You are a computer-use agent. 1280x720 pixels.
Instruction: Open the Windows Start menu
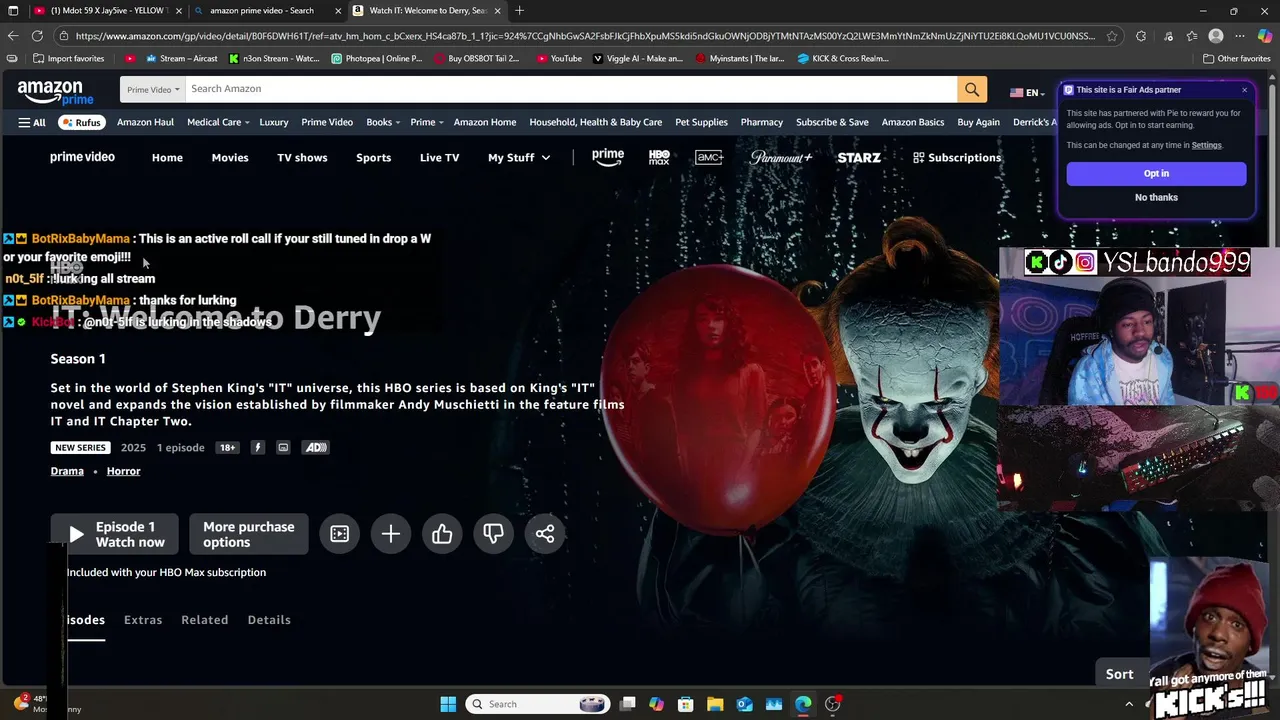coord(448,704)
